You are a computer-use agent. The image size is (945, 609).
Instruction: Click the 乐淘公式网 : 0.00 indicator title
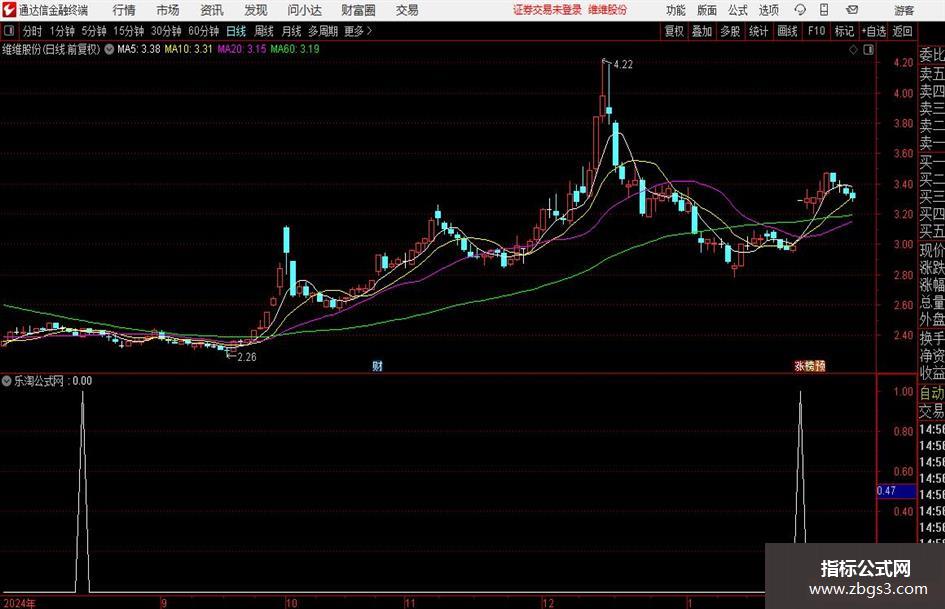[x=53, y=381]
